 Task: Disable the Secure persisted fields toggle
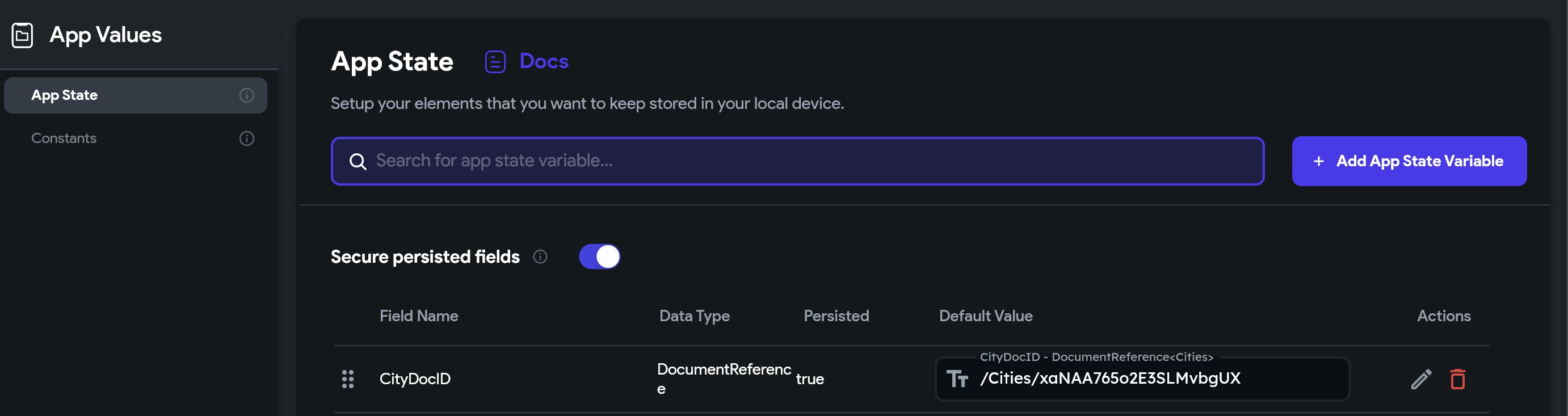click(600, 257)
